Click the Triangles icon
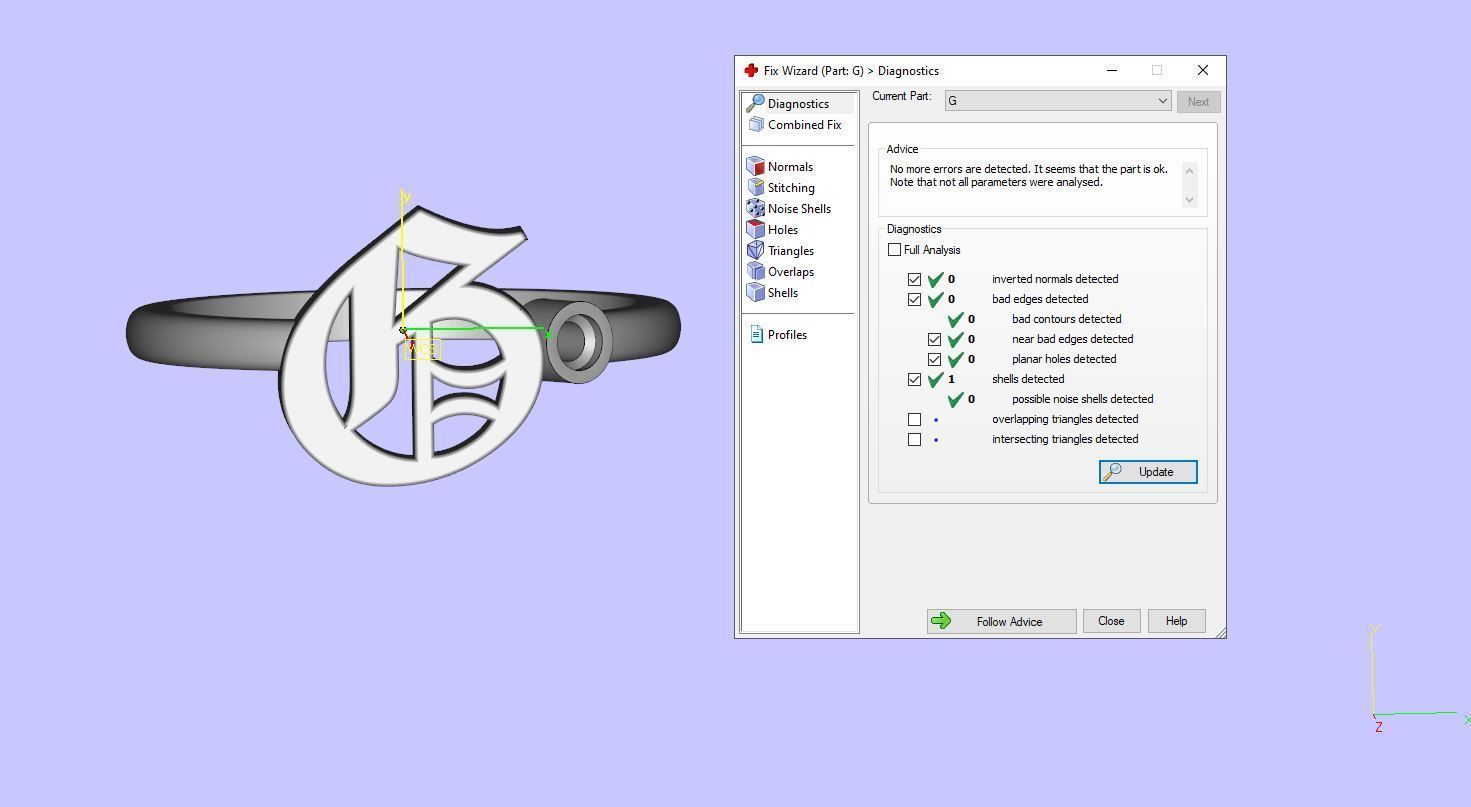Image resolution: width=1471 pixels, height=807 pixels. coord(756,251)
